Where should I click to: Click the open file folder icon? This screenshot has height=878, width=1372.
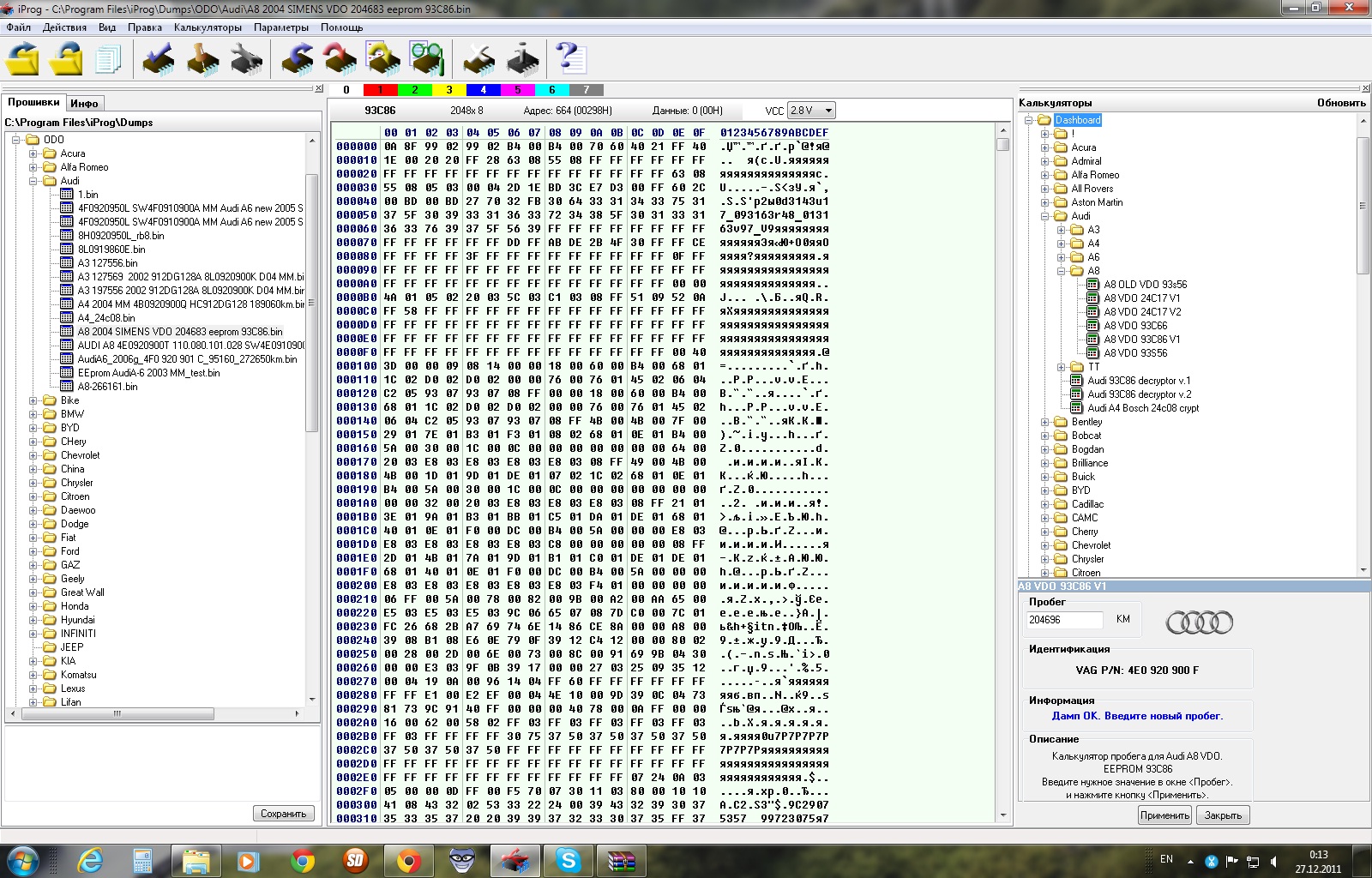pos(23,59)
